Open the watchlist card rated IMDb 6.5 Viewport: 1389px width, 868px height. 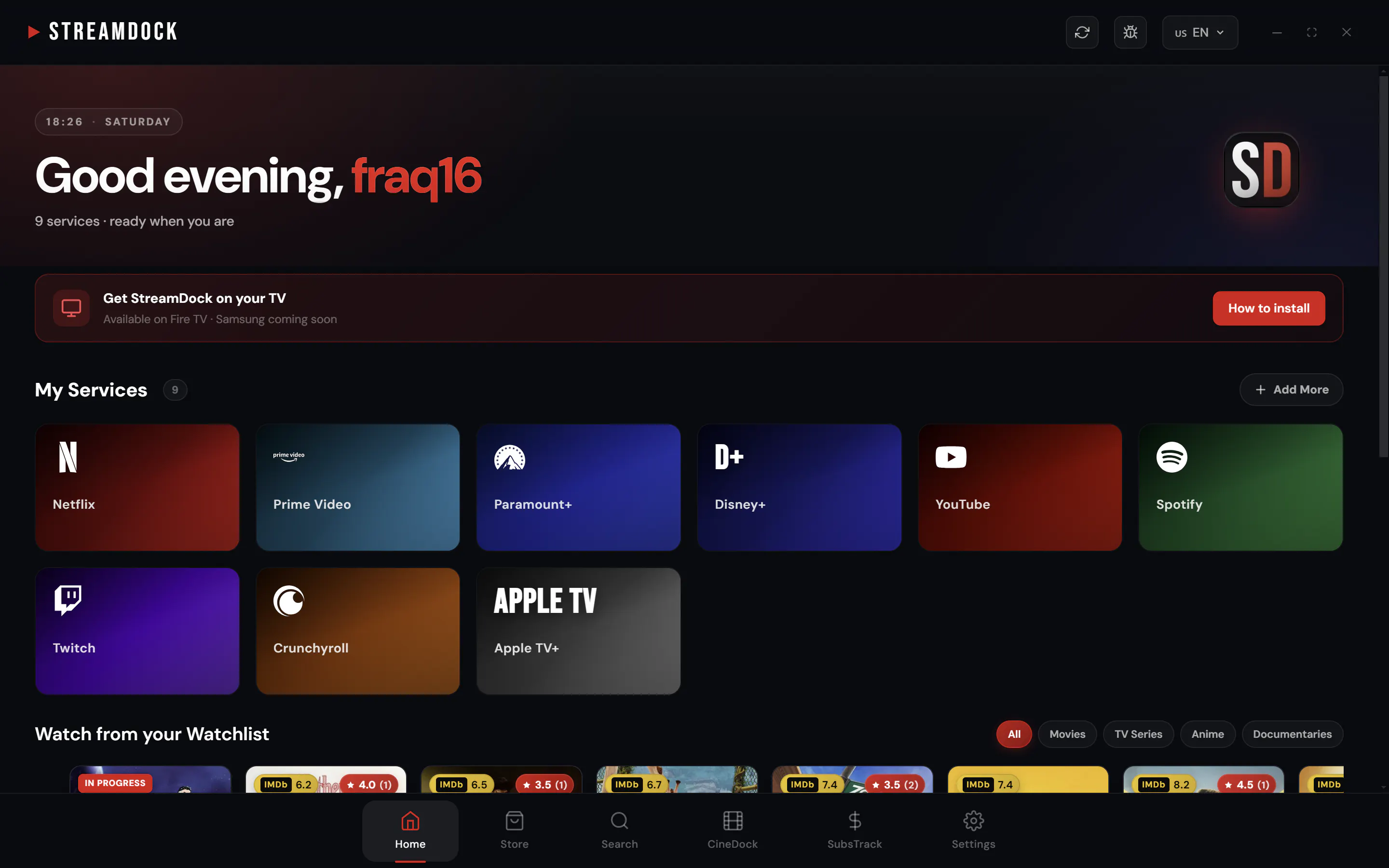[x=502, y=780]
